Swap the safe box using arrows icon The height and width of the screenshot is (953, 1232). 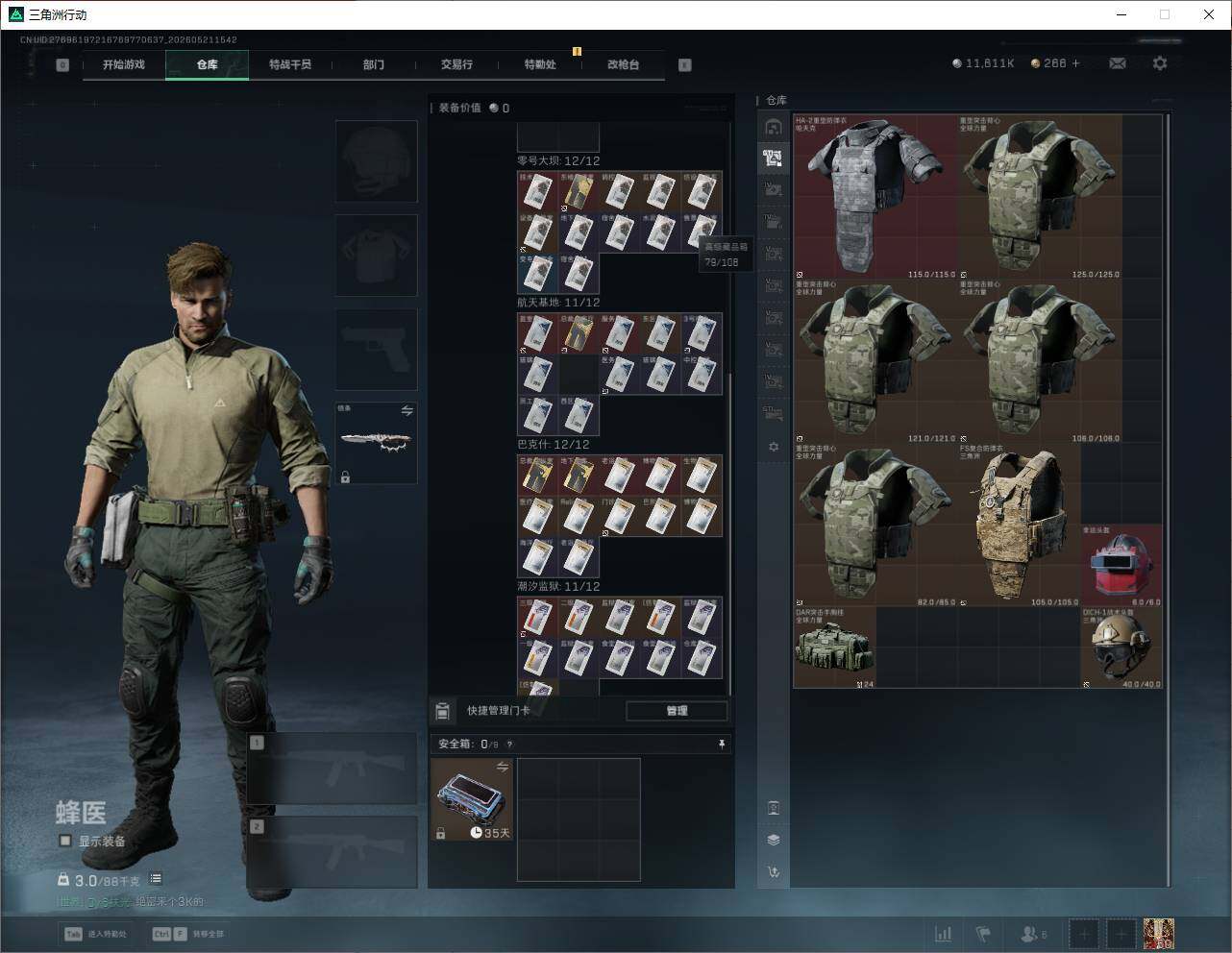pyautogui.click(x=502, y=767)
